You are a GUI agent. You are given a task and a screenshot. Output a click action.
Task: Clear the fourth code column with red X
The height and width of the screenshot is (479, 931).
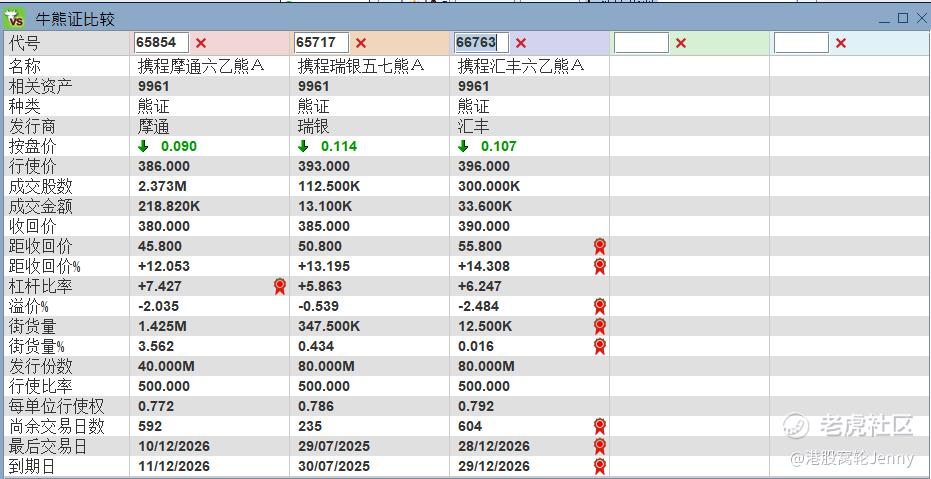point(681,43)
